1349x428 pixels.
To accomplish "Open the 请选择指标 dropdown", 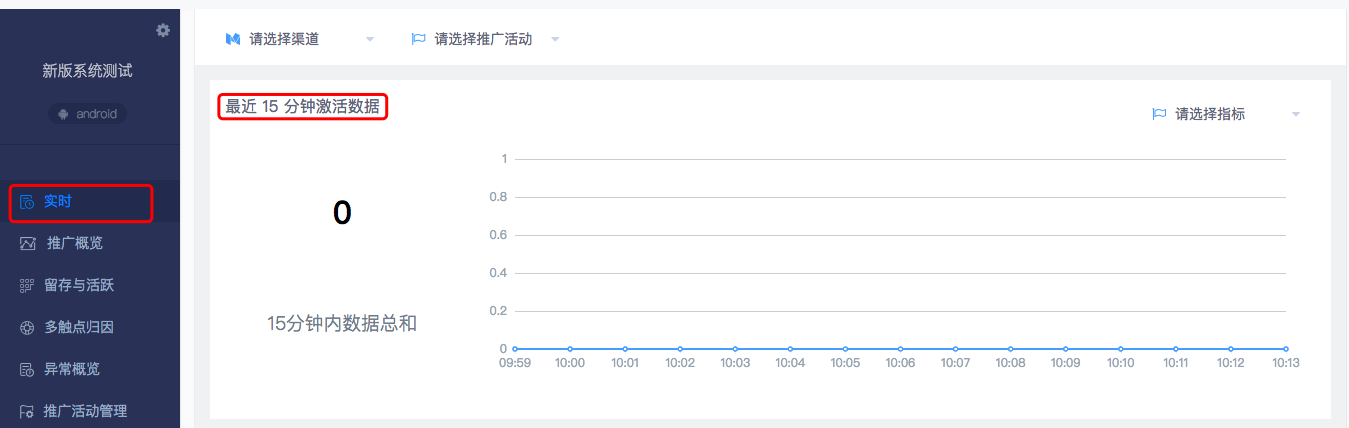I will (x=1226, y=114).
